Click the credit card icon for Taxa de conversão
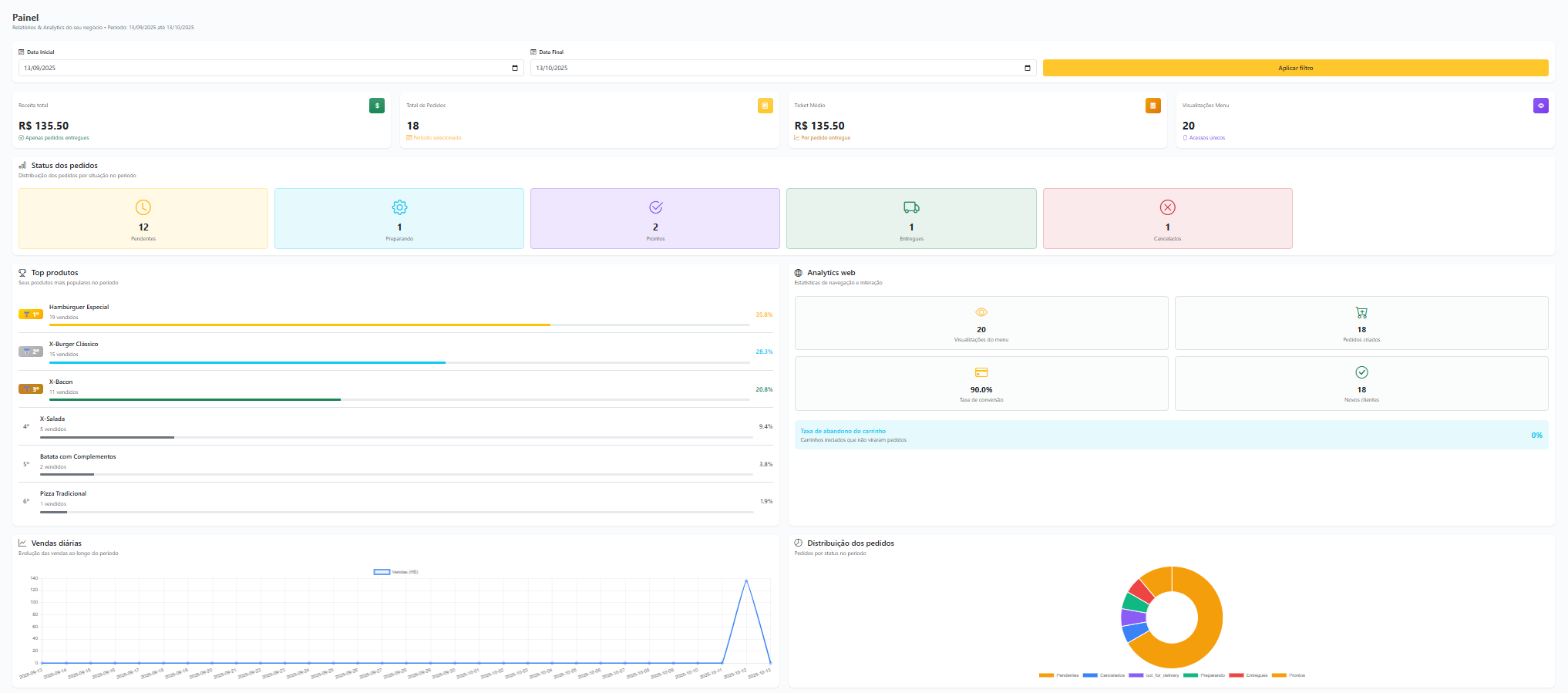Image resolution: width=1568 pixels, height=693 pixels. click(x=981, y=372)
